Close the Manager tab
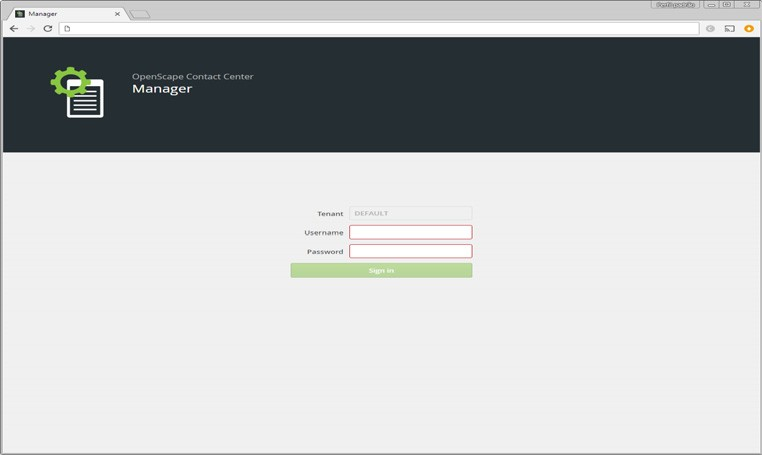762x455 pixels. [x=117, y=14]
